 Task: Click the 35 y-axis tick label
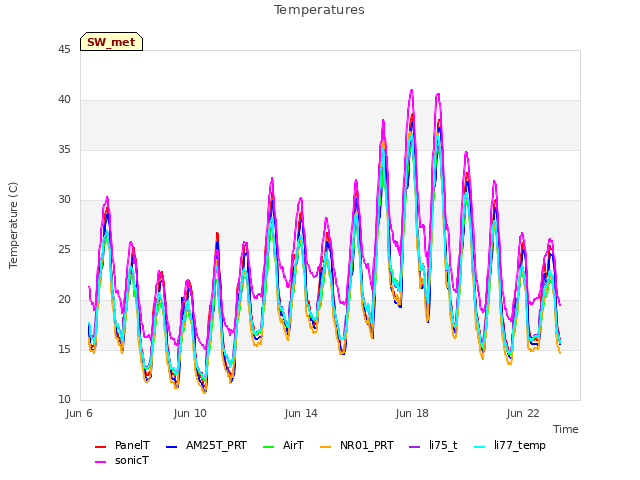click(64, 150)
